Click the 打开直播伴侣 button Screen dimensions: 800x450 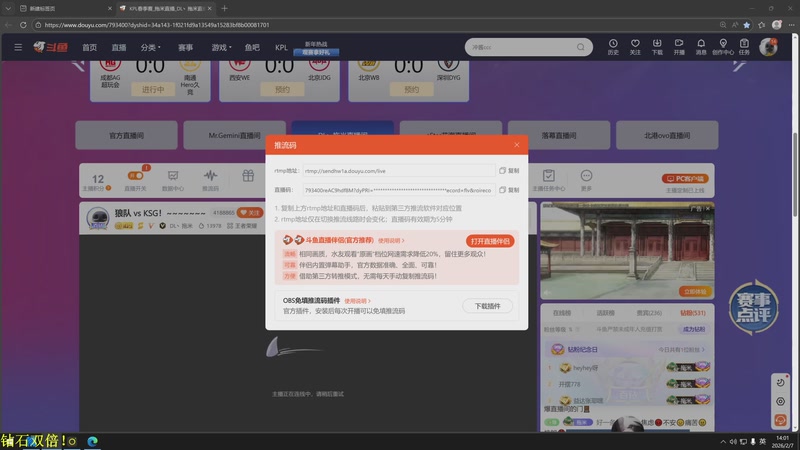click(490, 241)
